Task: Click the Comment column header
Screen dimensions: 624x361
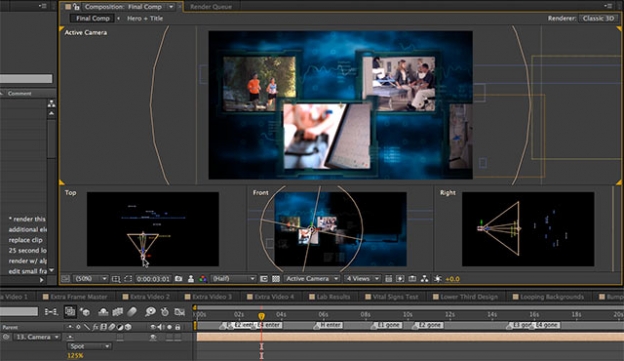Action: (20, 94)
